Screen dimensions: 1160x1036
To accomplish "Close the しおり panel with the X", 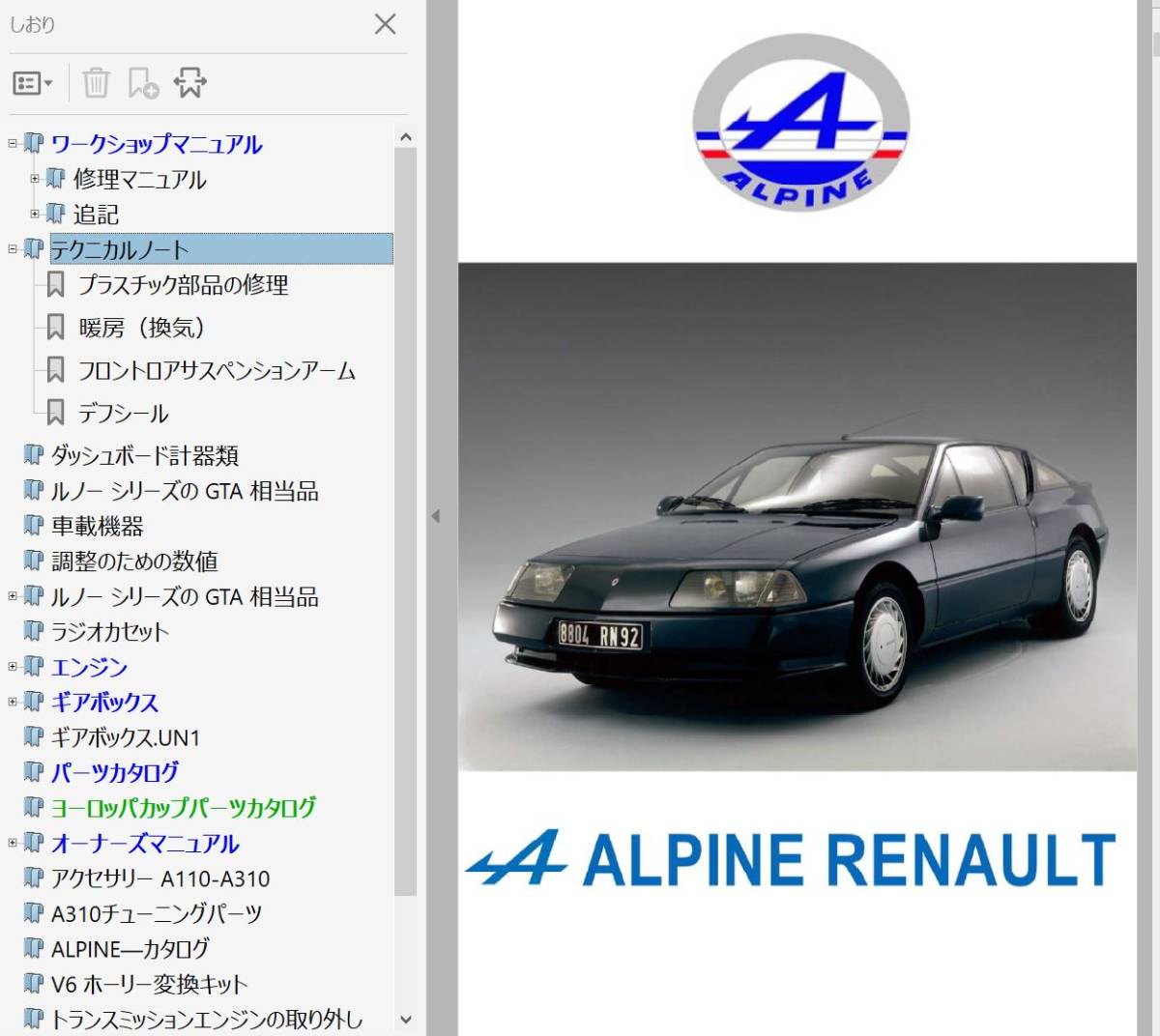I will [385, 25].
